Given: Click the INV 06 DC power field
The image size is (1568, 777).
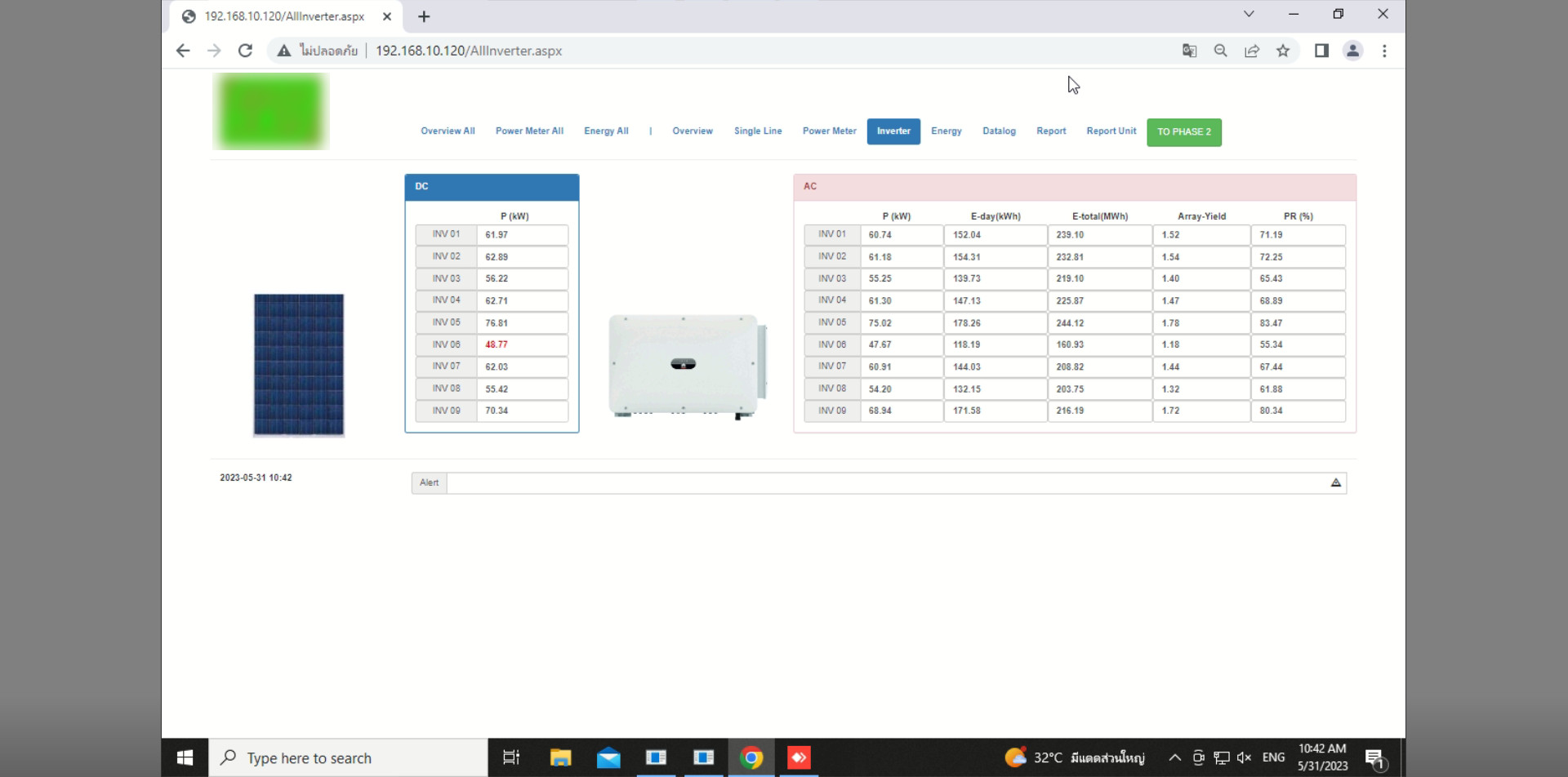Looking at the screenshot, I should pyautogui.click(x=523, y=345).
